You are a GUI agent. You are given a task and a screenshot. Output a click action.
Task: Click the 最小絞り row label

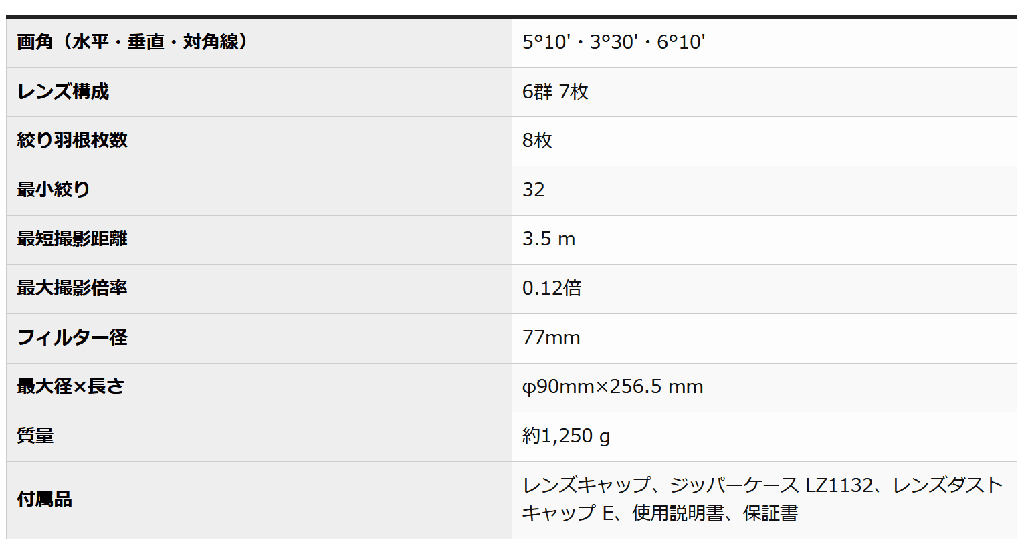pyautogui.click(x=54, y=190)
